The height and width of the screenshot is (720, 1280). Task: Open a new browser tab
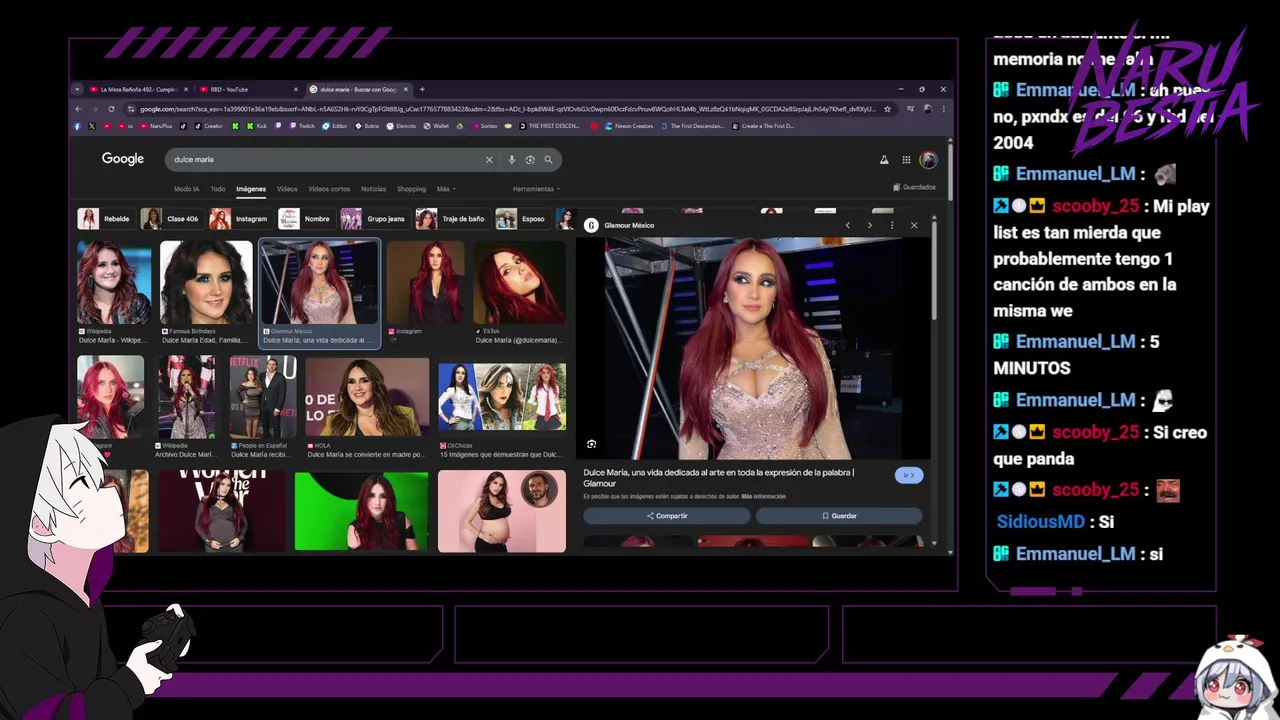pyautogui.click(x=422, y=89)
